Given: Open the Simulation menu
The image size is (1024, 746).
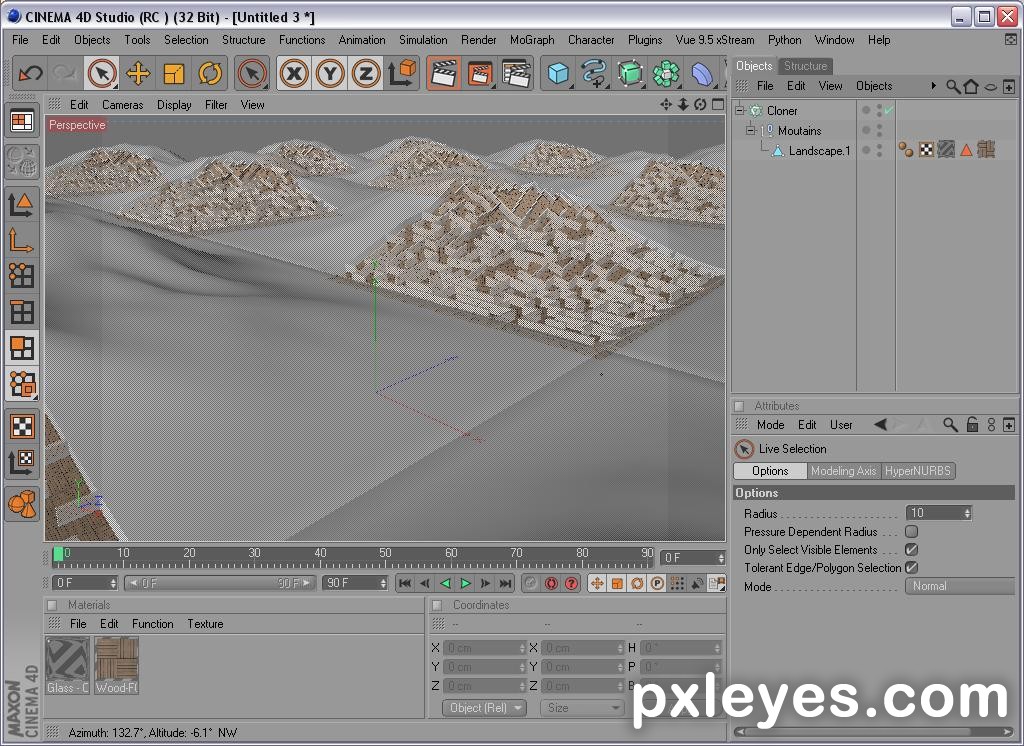Looking at the screenshot, I should (x=423, y=40).
